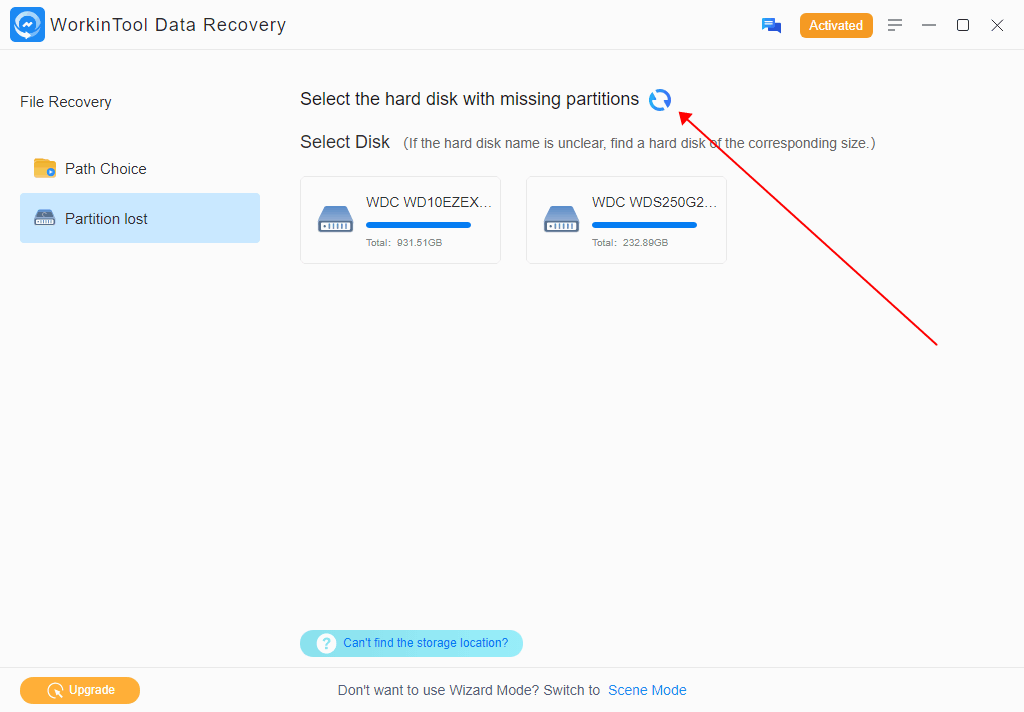
Task: Click the 931.51GB disk usage bar
Action: tap(418, 225)
